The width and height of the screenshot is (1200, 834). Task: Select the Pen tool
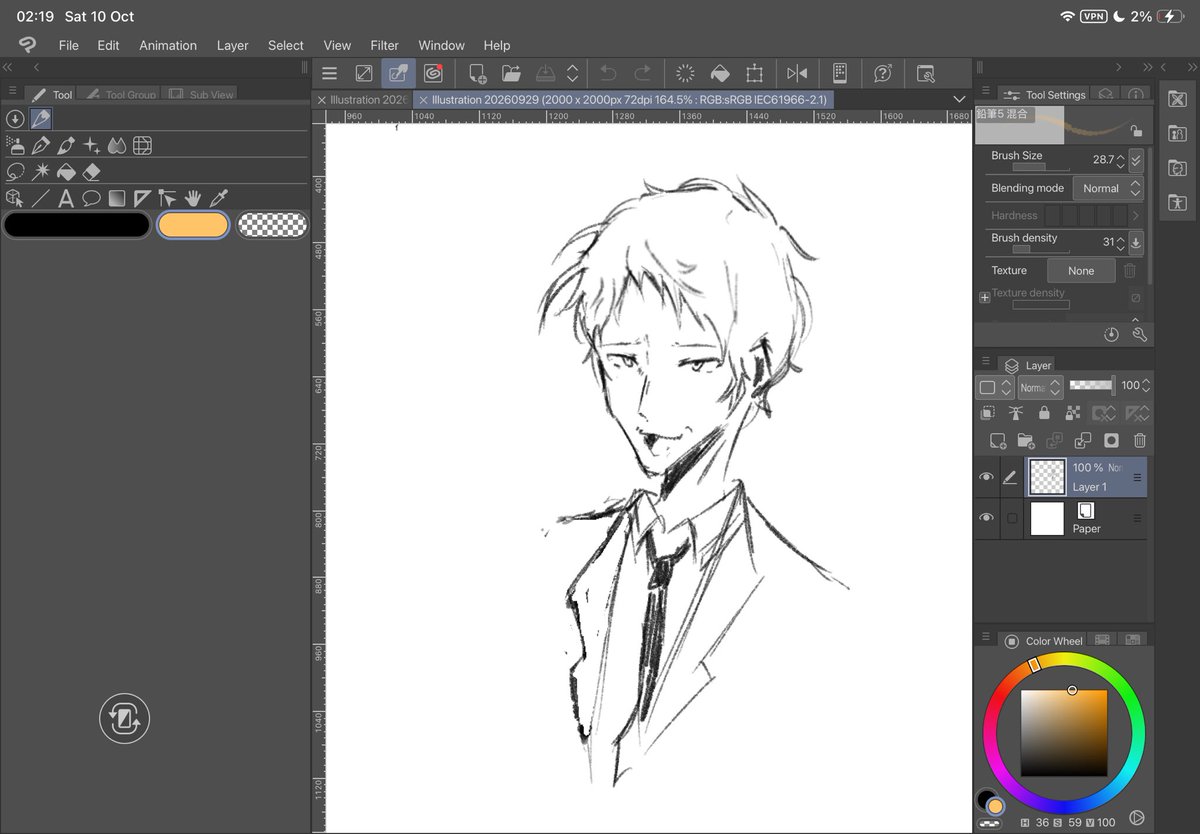pos(41,146)
